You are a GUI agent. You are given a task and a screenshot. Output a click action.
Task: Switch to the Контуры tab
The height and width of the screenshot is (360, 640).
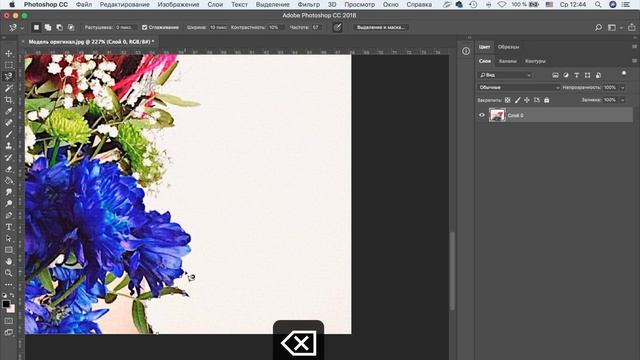pos(535,61)
